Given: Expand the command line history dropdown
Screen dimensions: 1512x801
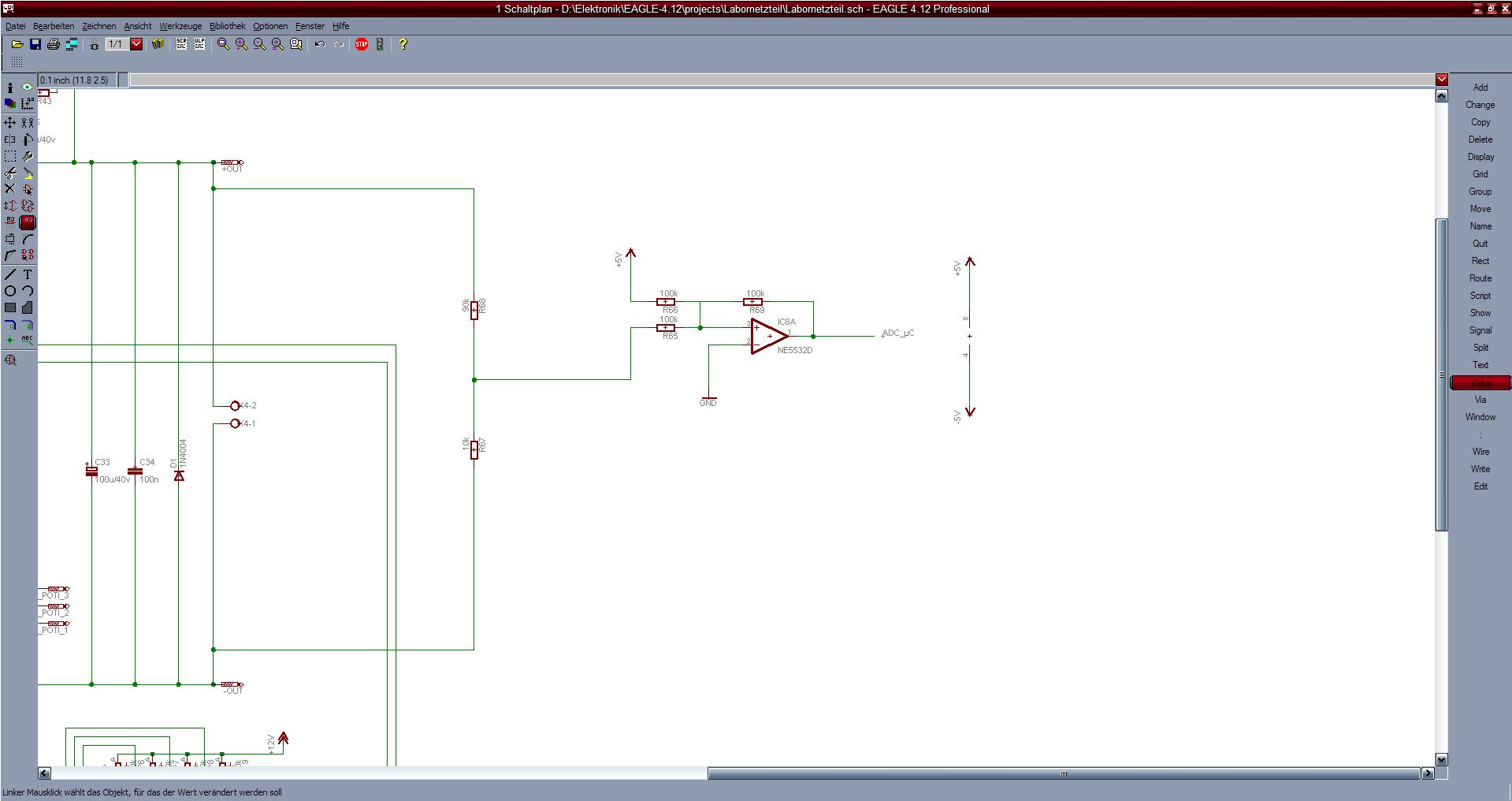Looking at the screenshot, I should click(1441, 79).
